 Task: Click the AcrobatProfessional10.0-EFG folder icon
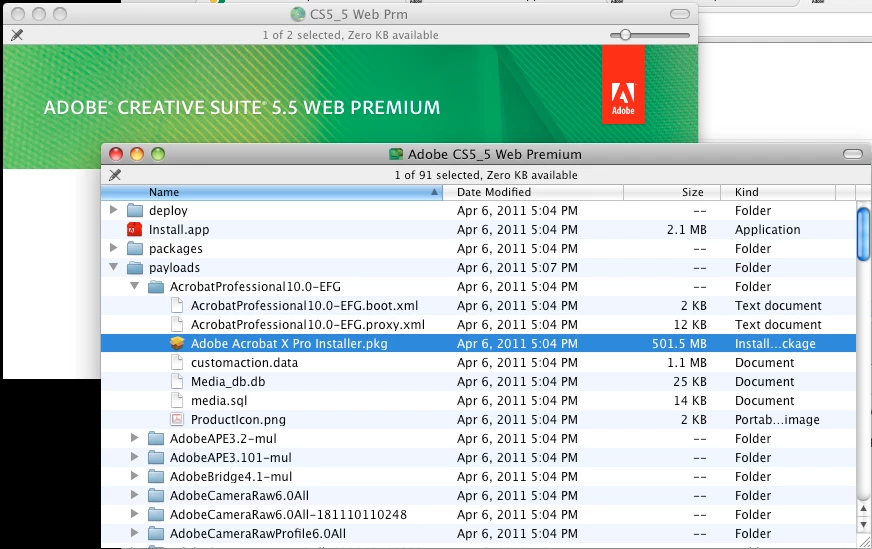point(156,286)
